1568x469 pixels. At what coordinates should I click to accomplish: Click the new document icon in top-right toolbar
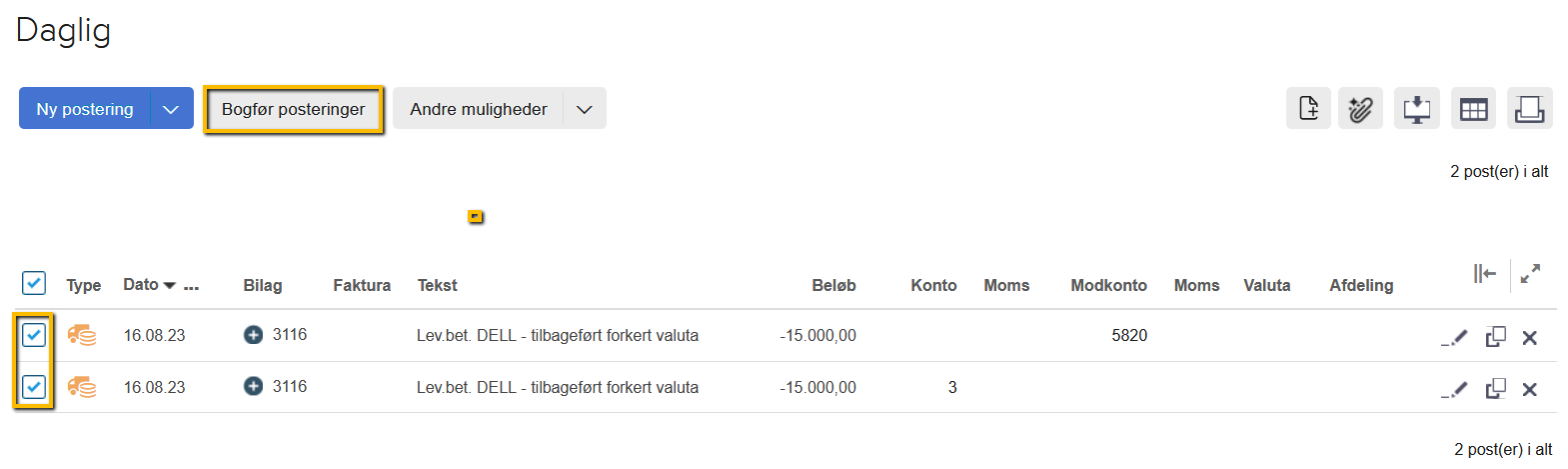(x=1308, y=108)
